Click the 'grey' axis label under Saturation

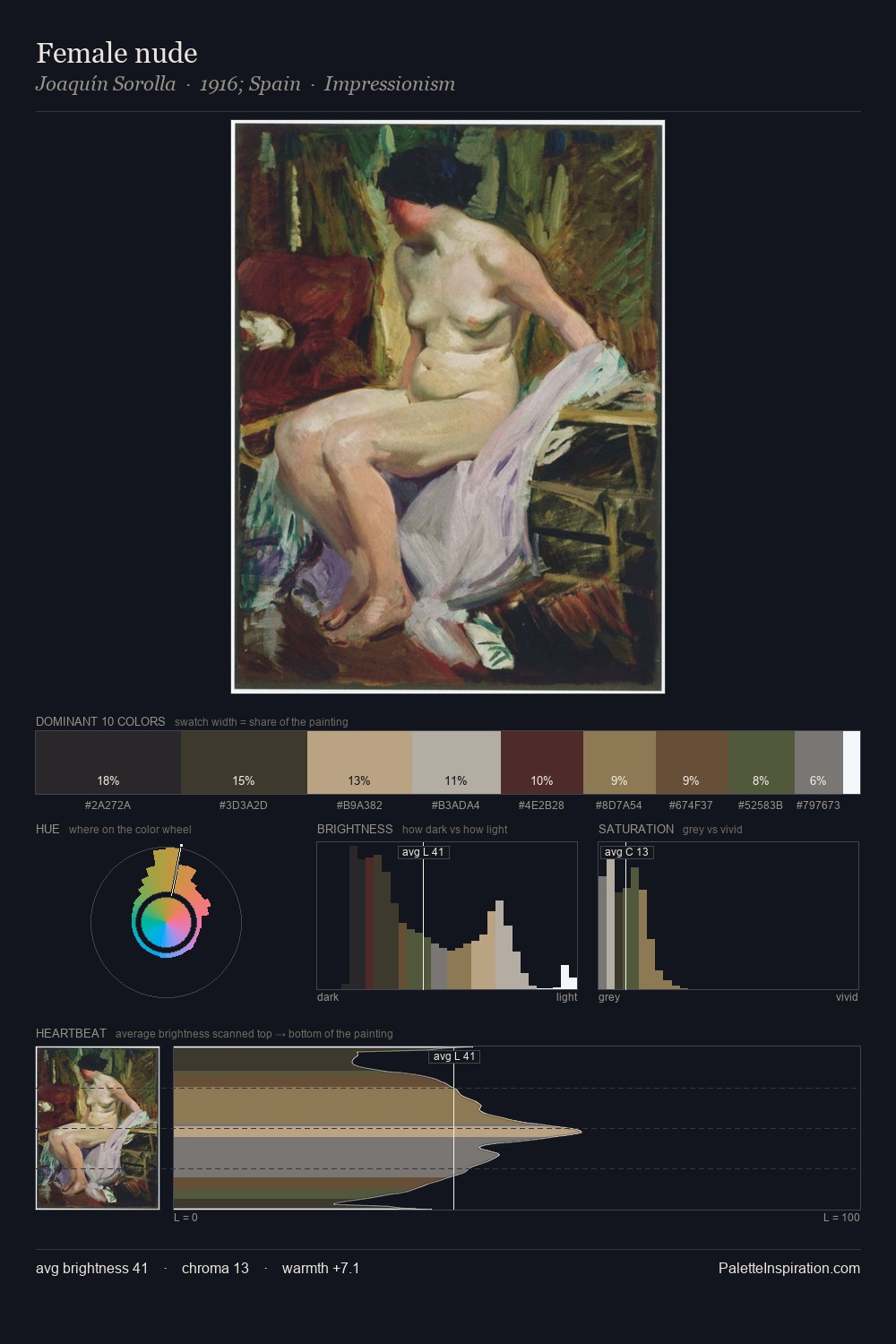[609, 997]
